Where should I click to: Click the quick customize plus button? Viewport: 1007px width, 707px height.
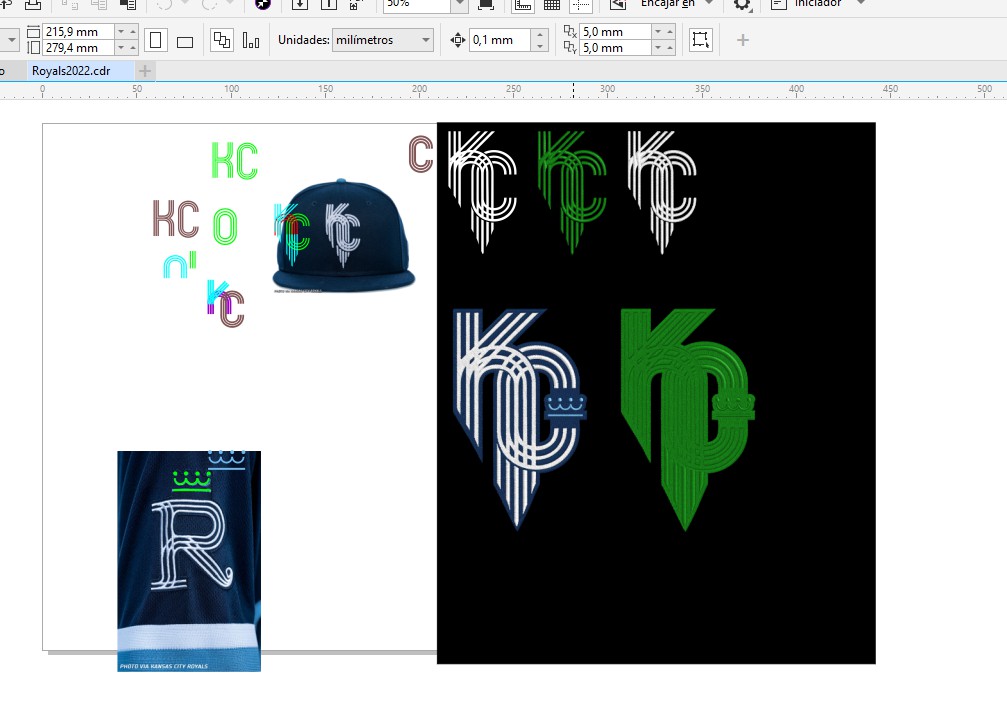tap(742, 40)
